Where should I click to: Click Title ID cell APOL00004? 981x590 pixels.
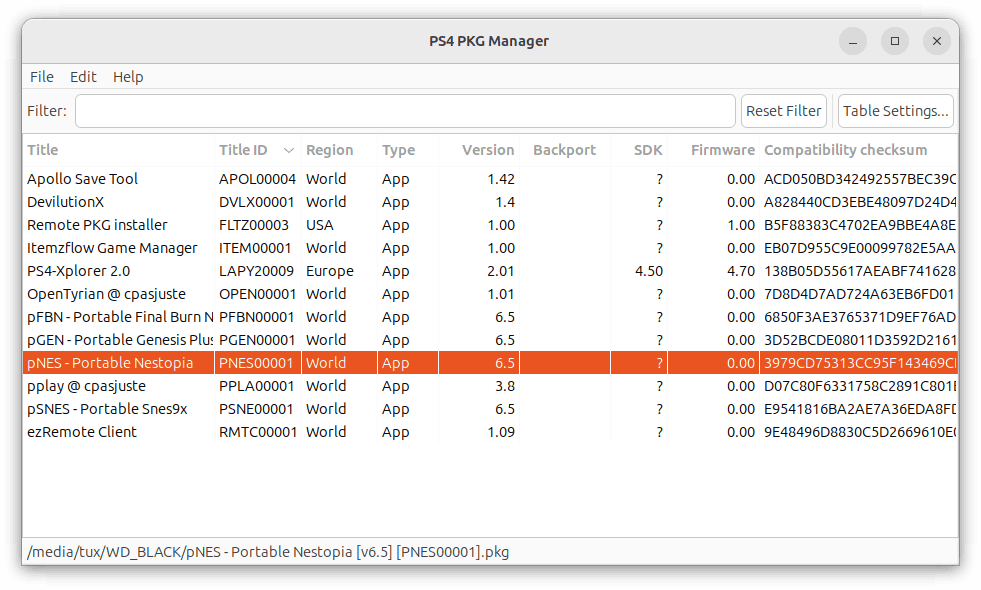tap(257, 179)
